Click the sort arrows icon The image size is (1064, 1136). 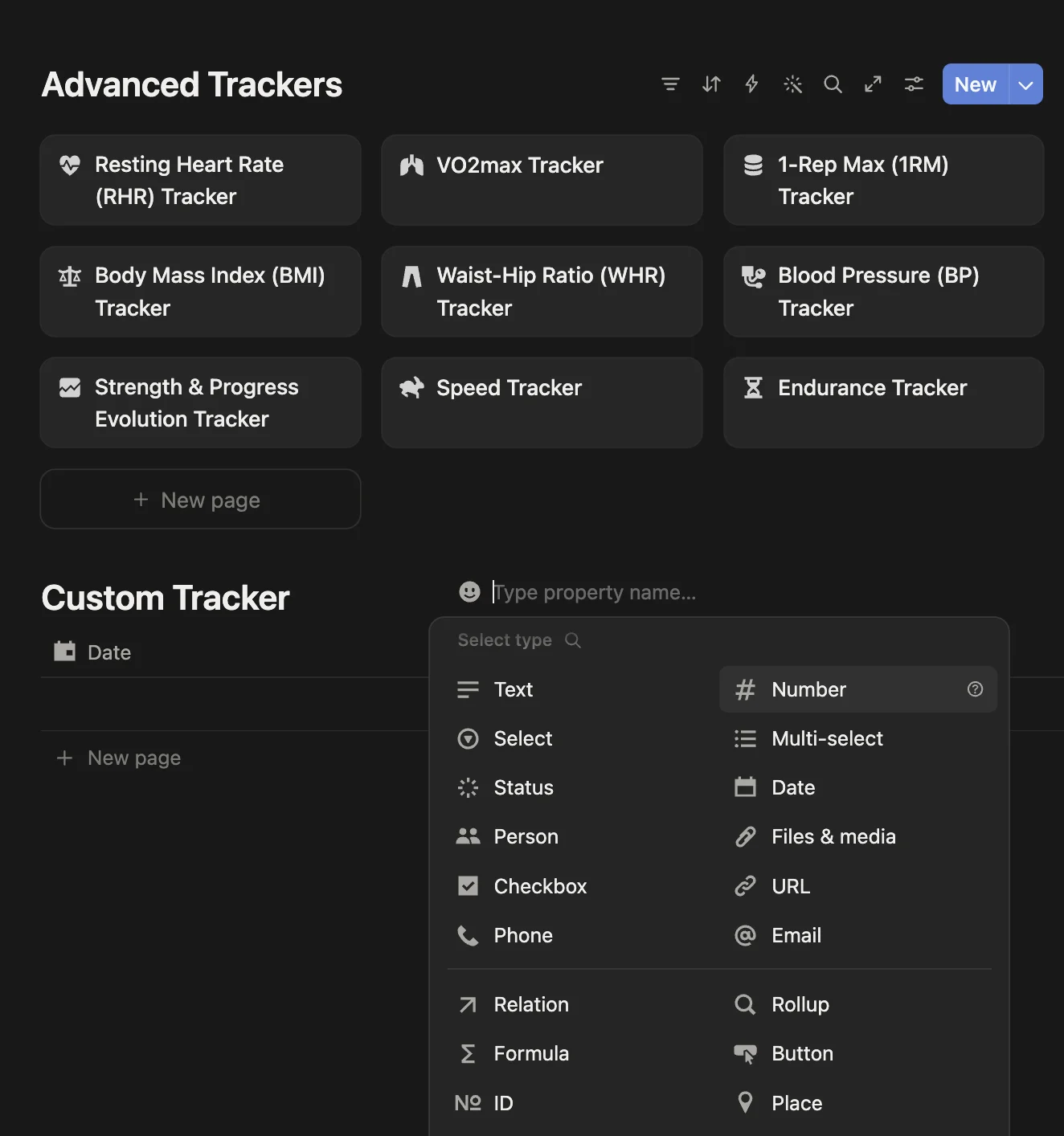pyautogui.click(x=711, y=84)
